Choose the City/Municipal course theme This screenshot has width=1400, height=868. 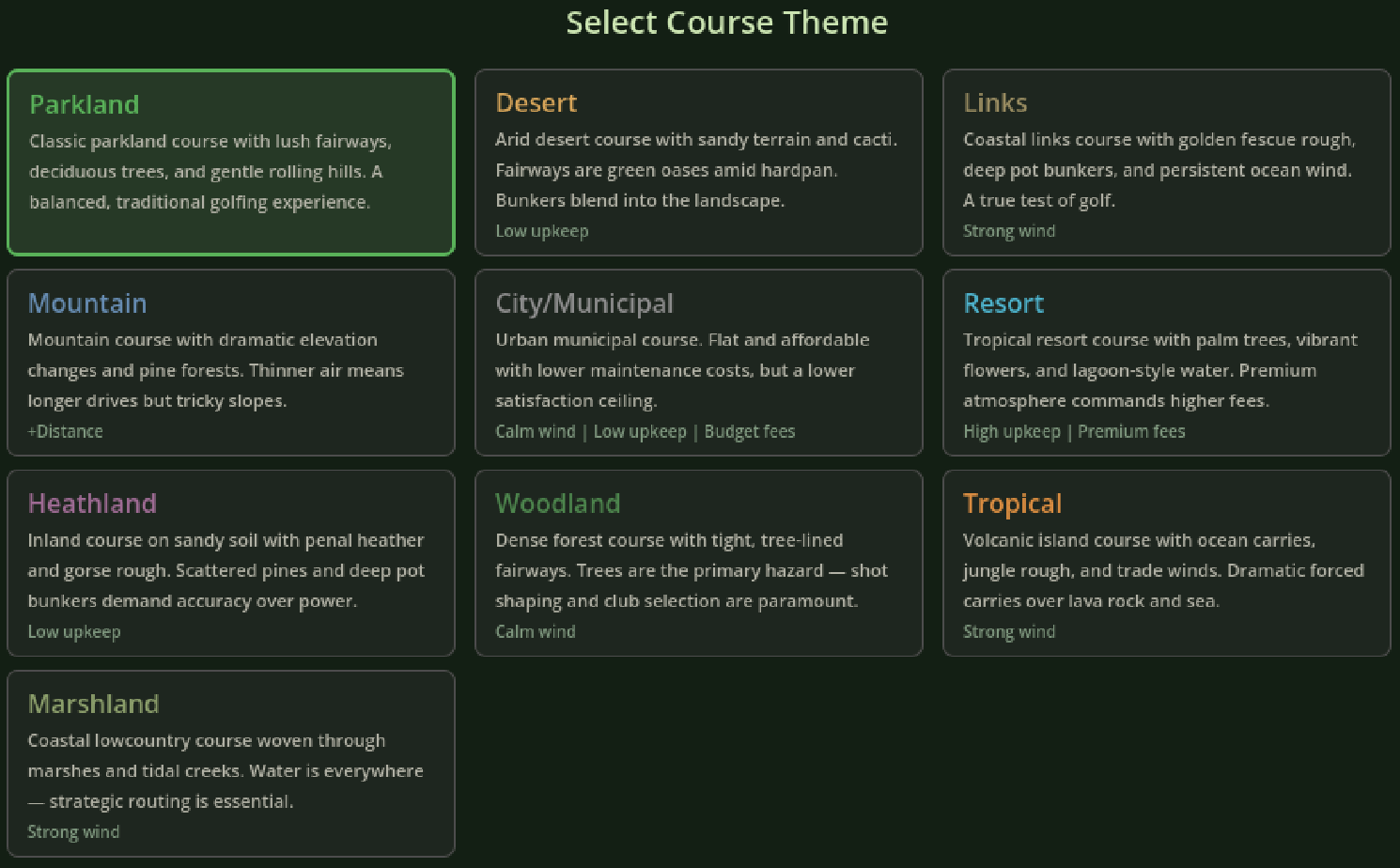click(698, 363)
